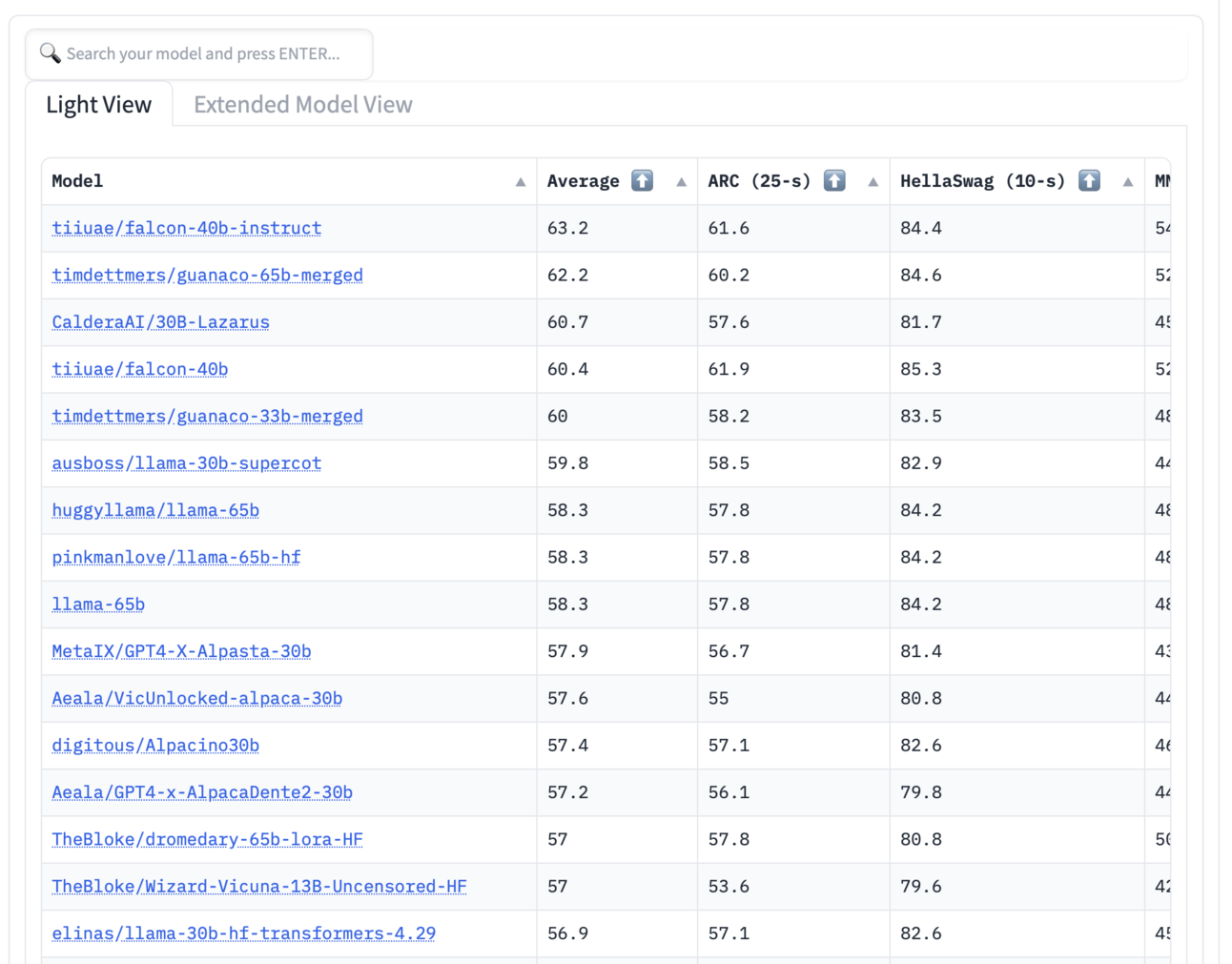Sort by Average column triangle
Viewport: 1232px width, 964px height.
(681, 182)
